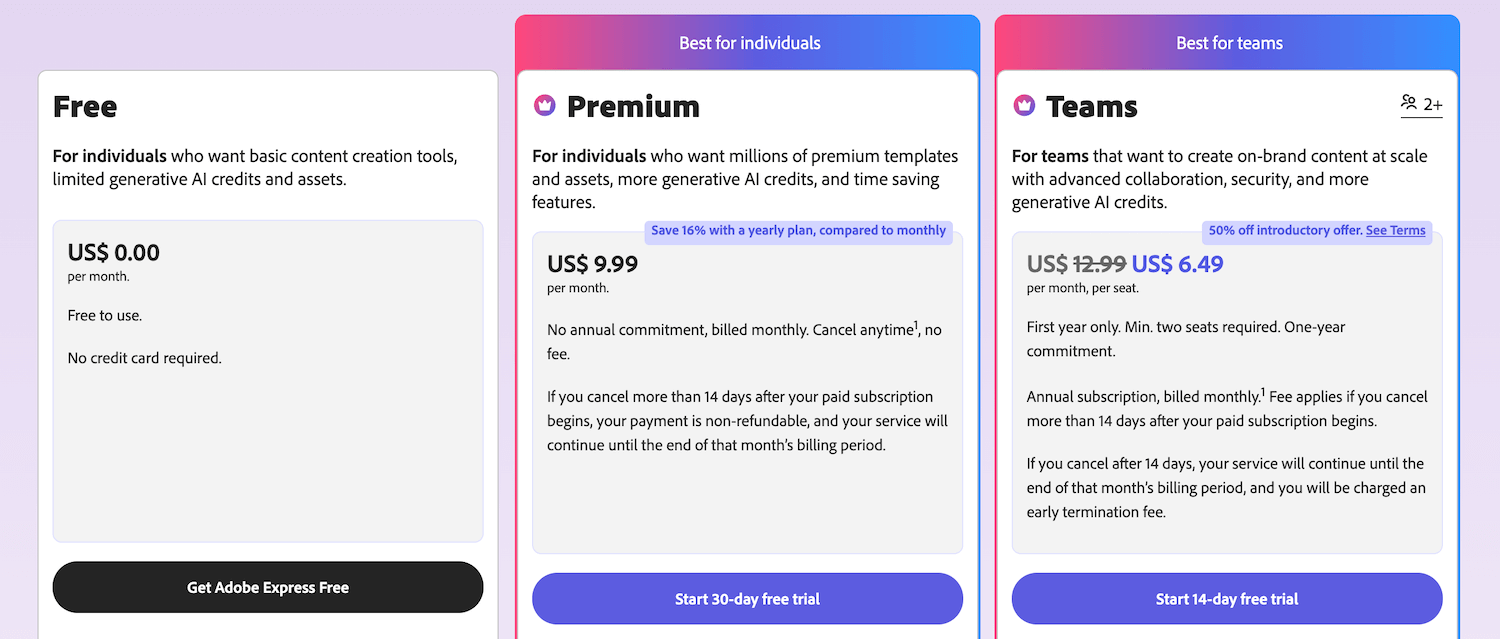Click the 'Best for individuals' banner

tap(747, 42)
